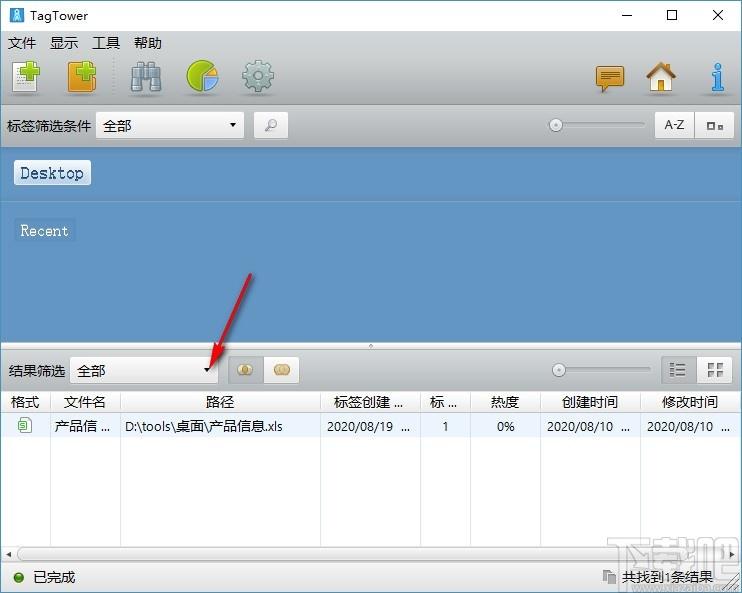Open the 结果筛选 dropdown
Viewport: 742px width, 593px height.
click(x=144, y=370)
